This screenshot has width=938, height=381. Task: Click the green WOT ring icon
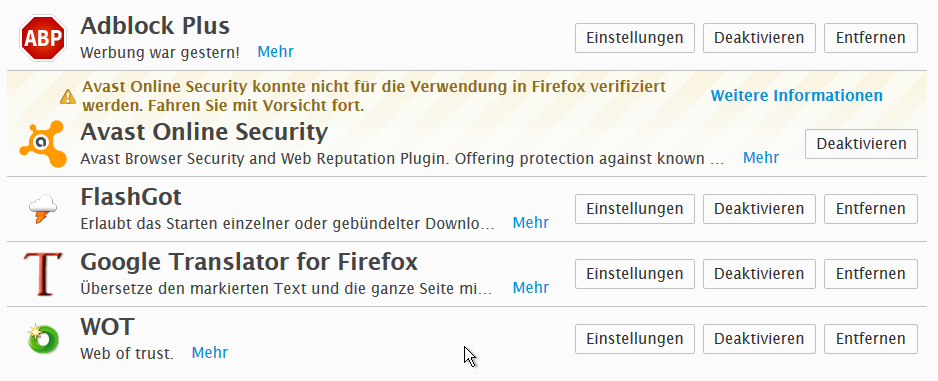[x=42, y=339]
